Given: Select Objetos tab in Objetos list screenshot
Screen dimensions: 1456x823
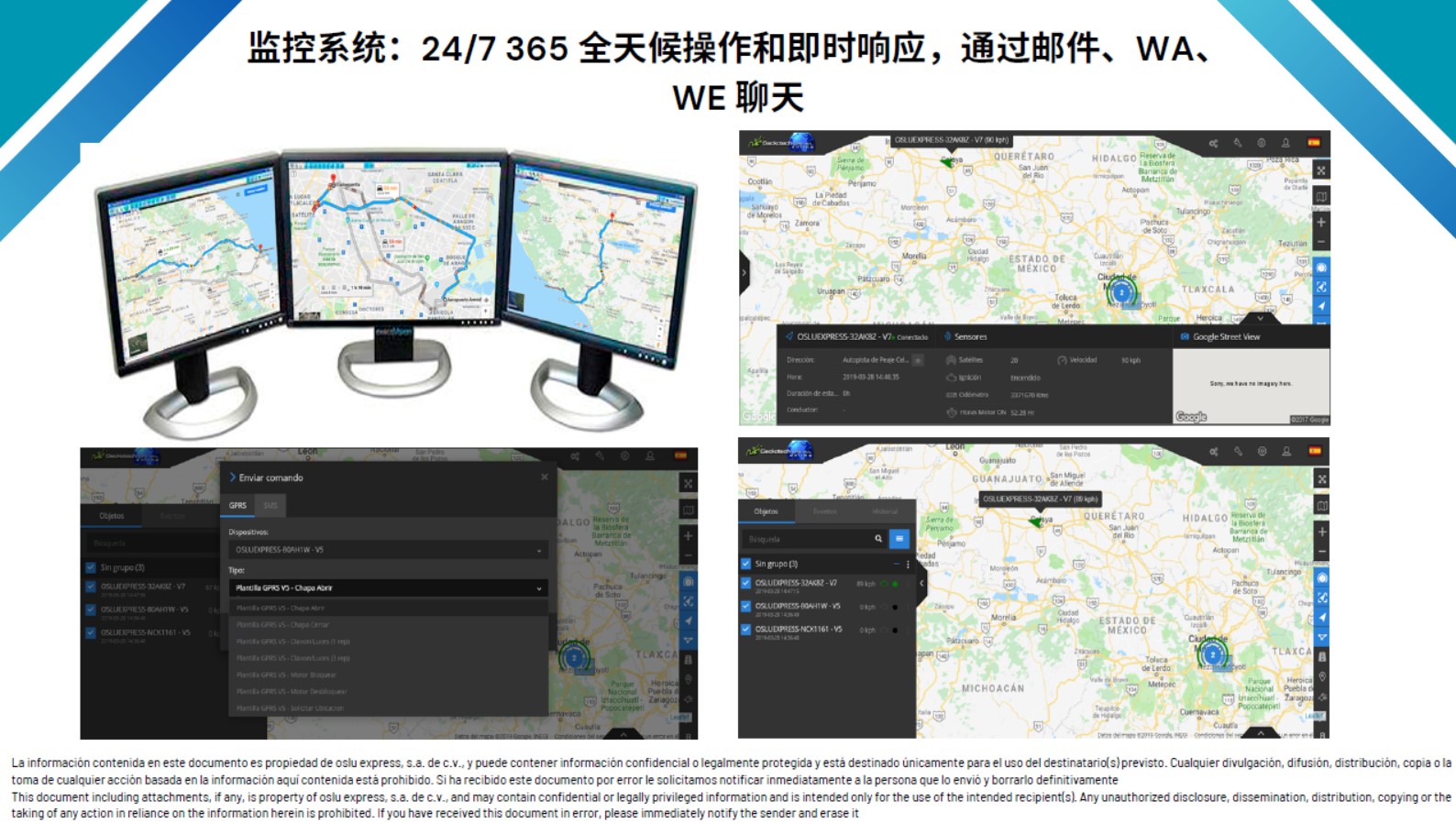Looking at the screenshot, I should click(767, 511).
